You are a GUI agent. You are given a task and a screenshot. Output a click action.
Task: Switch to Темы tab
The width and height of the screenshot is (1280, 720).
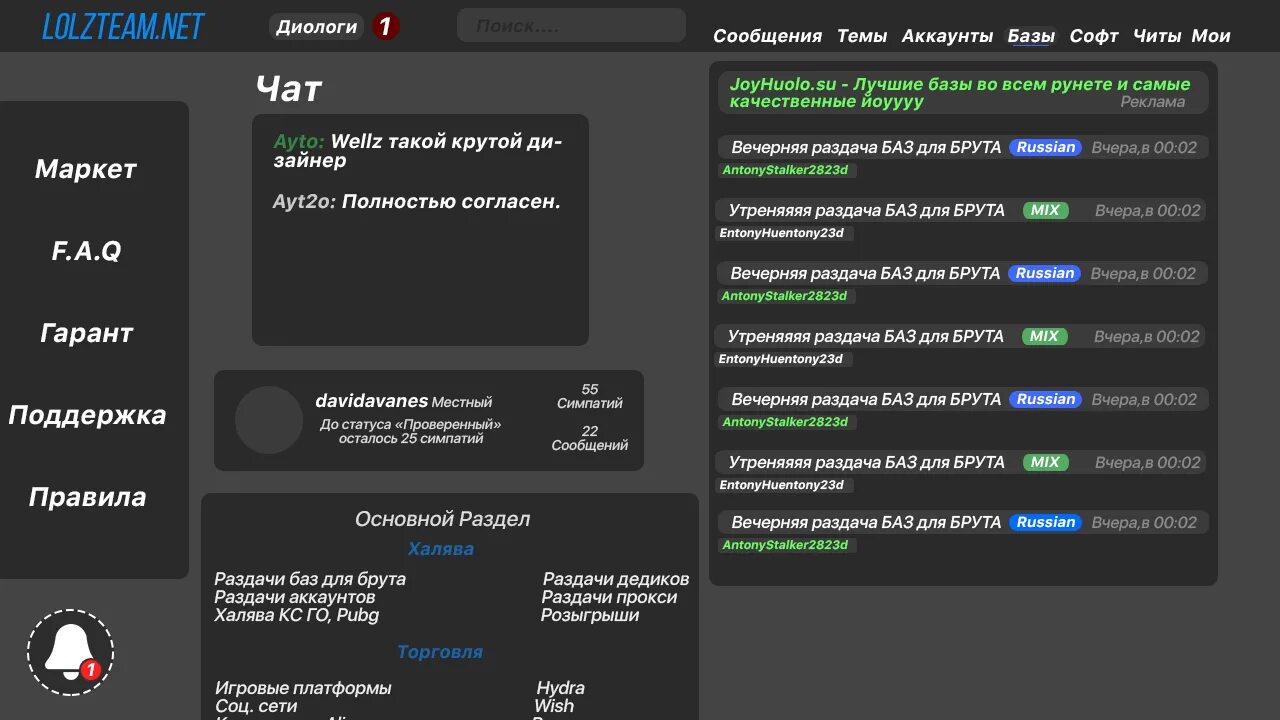[x=862, y=36]
